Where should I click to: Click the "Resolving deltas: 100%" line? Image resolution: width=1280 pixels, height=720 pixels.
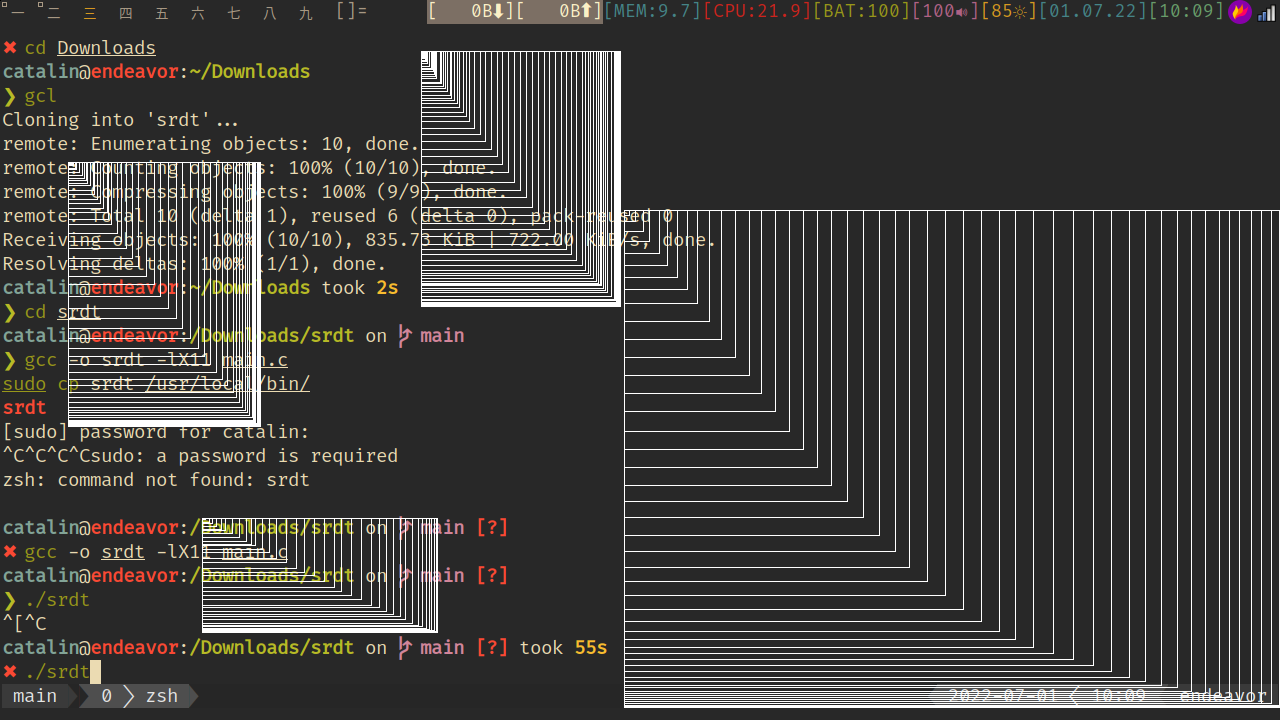pos(194,264)
